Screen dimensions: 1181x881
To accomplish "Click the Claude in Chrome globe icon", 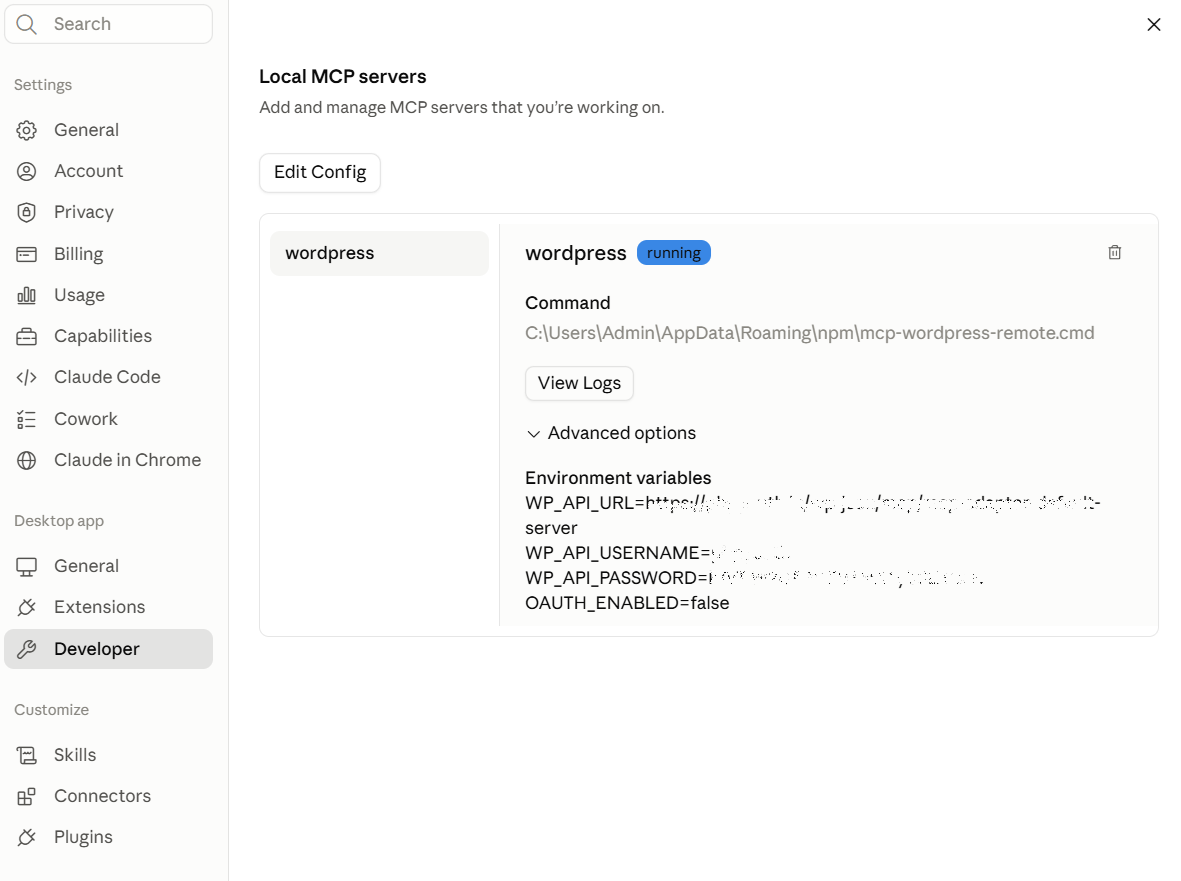I will click(26, 460).
